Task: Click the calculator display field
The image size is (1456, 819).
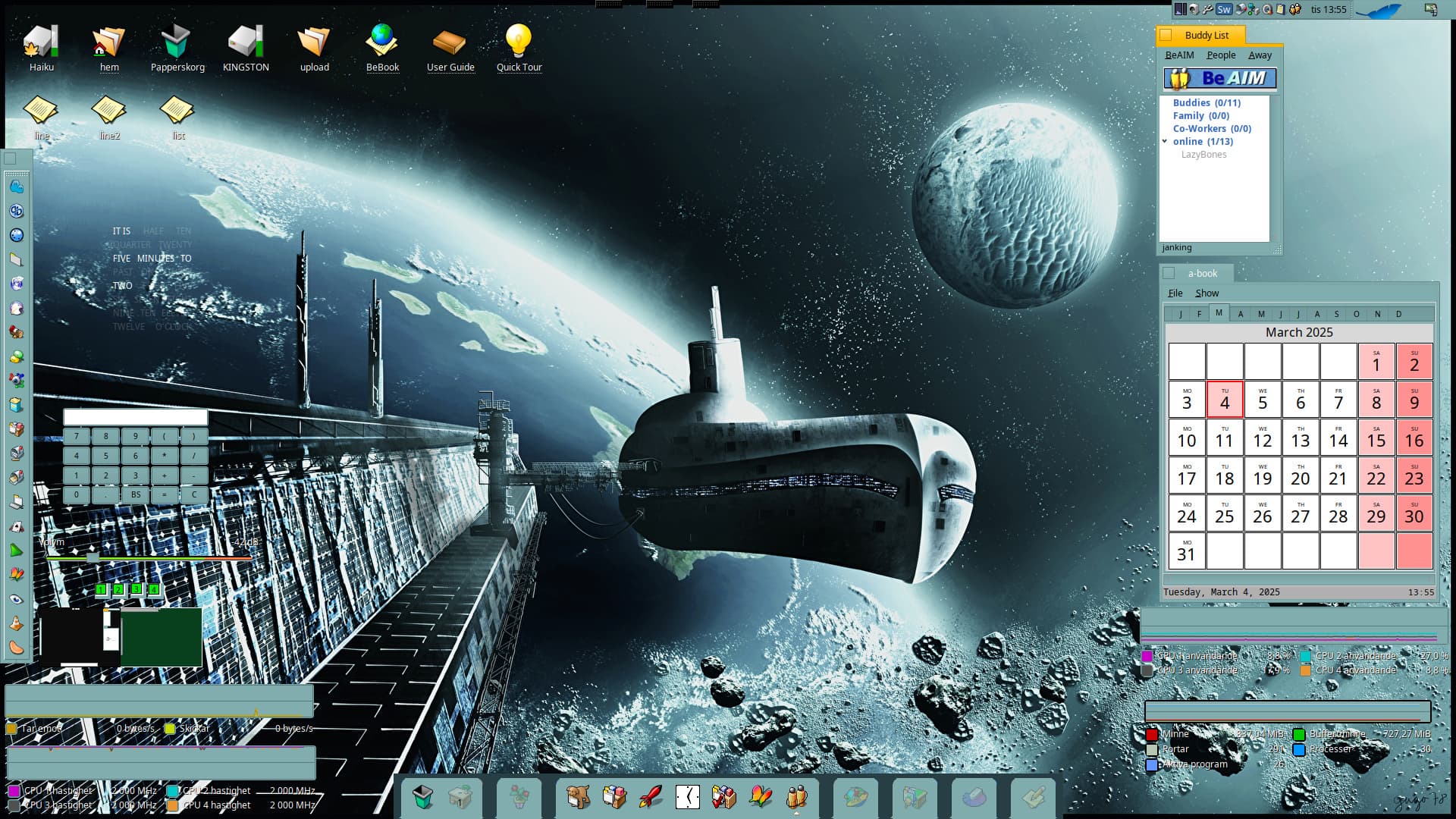Action: [136, 417]
